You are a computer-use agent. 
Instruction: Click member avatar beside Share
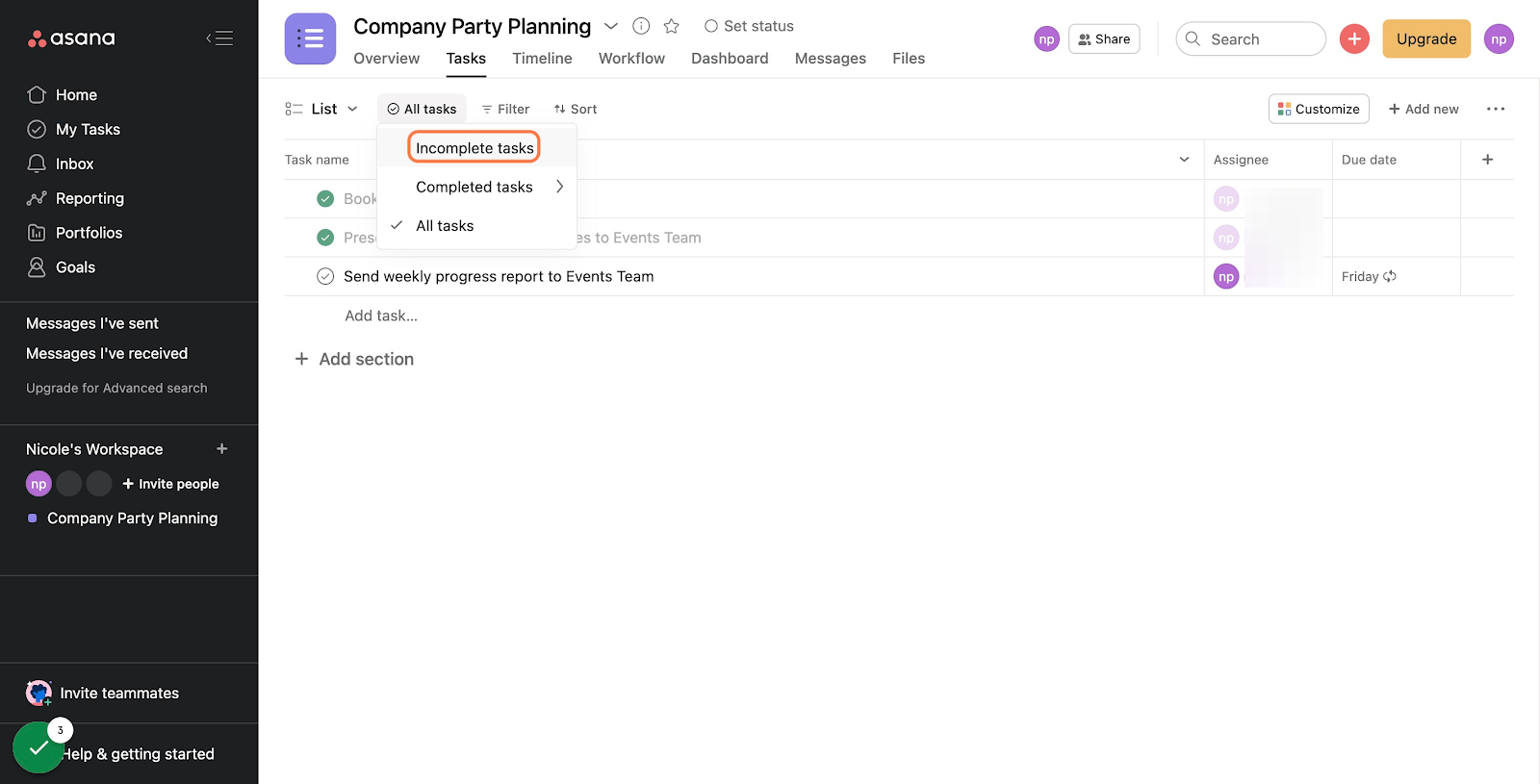1046,38
